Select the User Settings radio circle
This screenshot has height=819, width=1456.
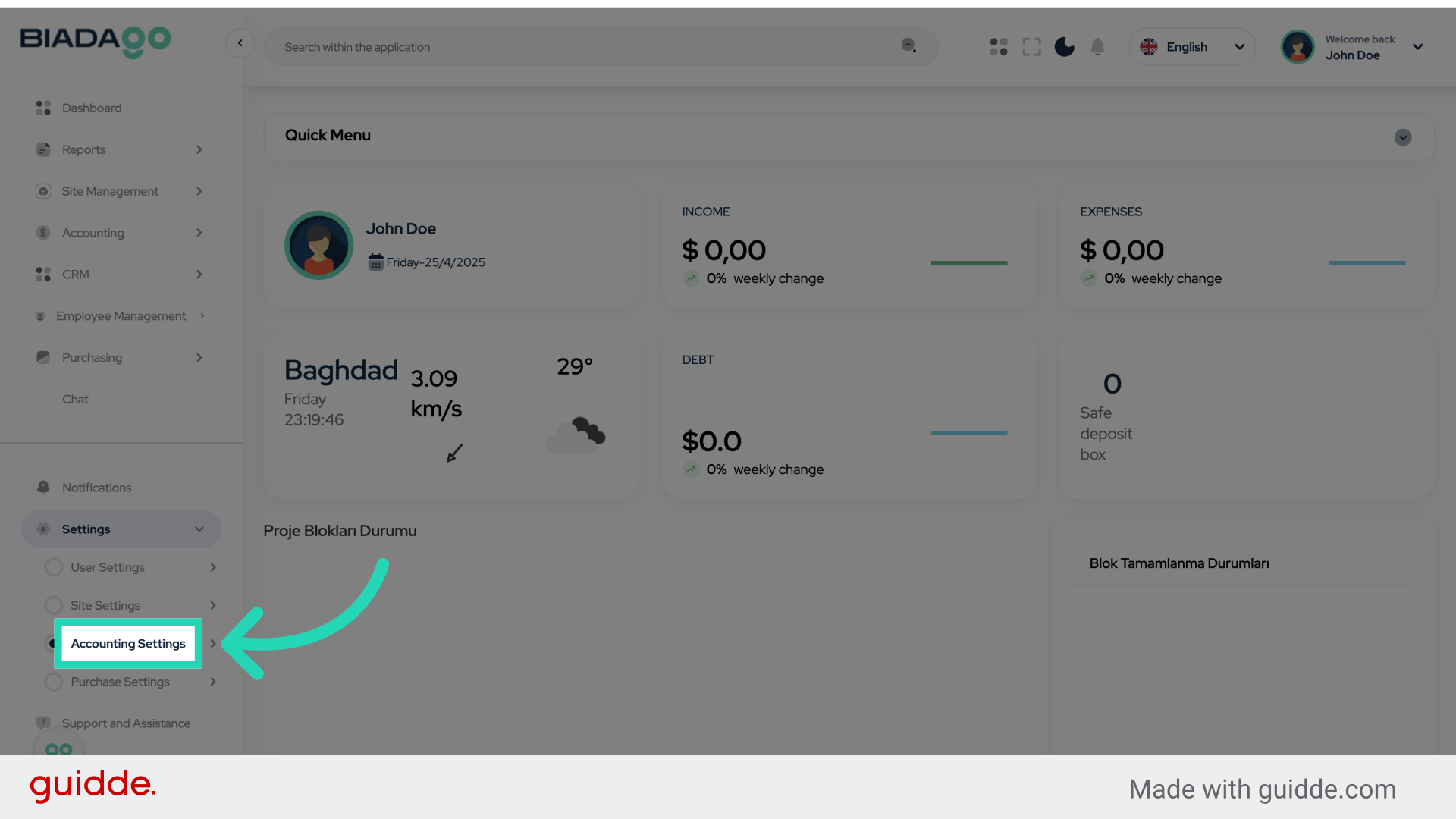pos(53,566)
